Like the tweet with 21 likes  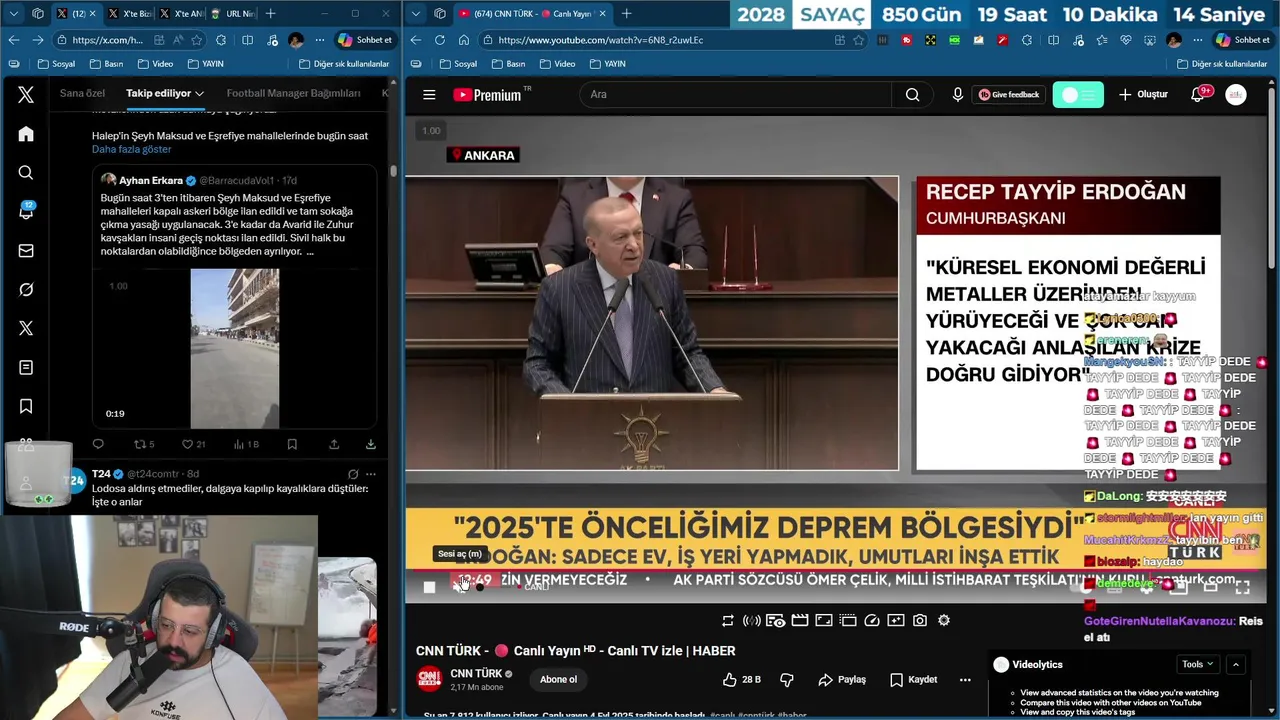[x=193, y=444]
